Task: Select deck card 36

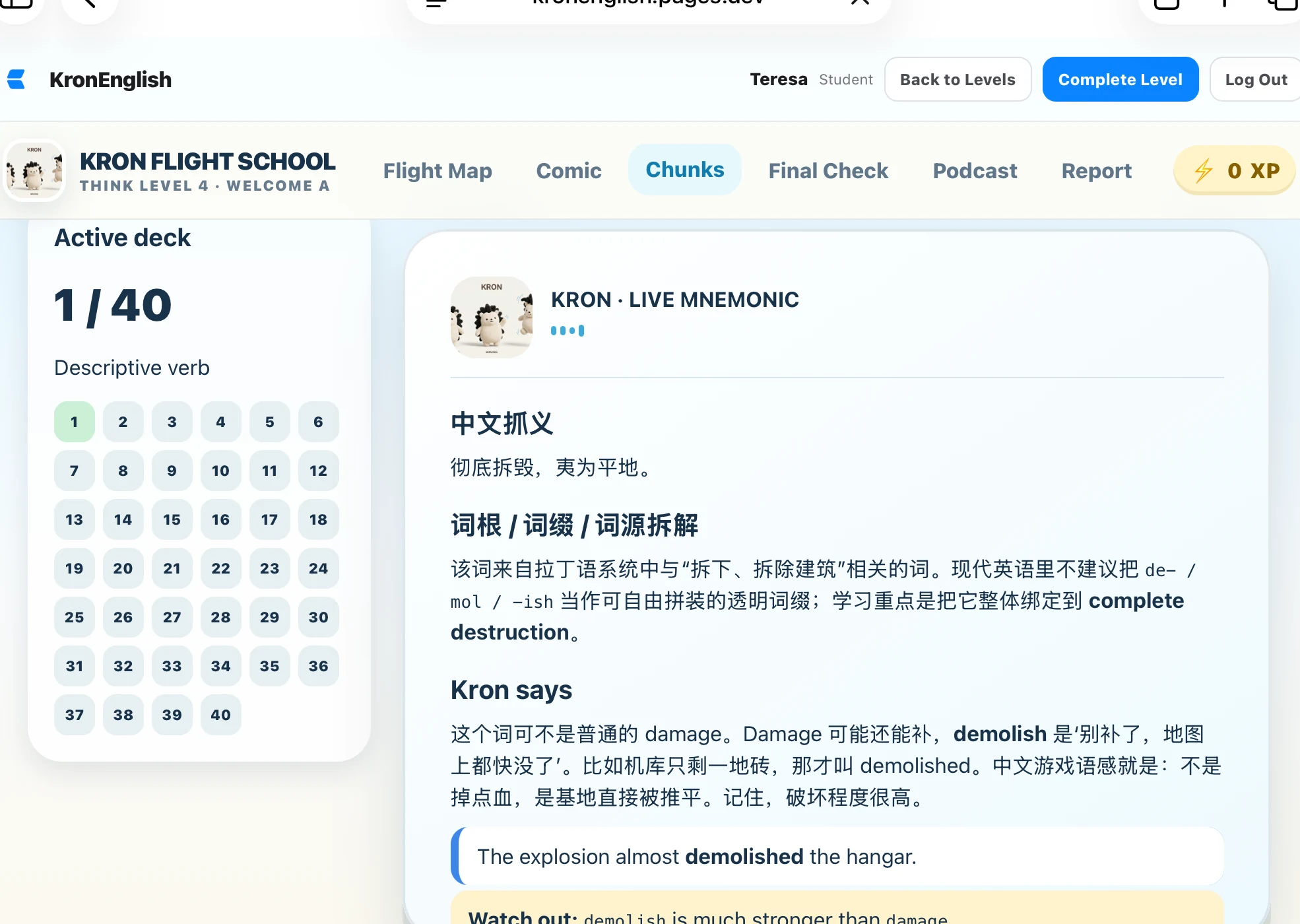Action: tap(319, 666)
